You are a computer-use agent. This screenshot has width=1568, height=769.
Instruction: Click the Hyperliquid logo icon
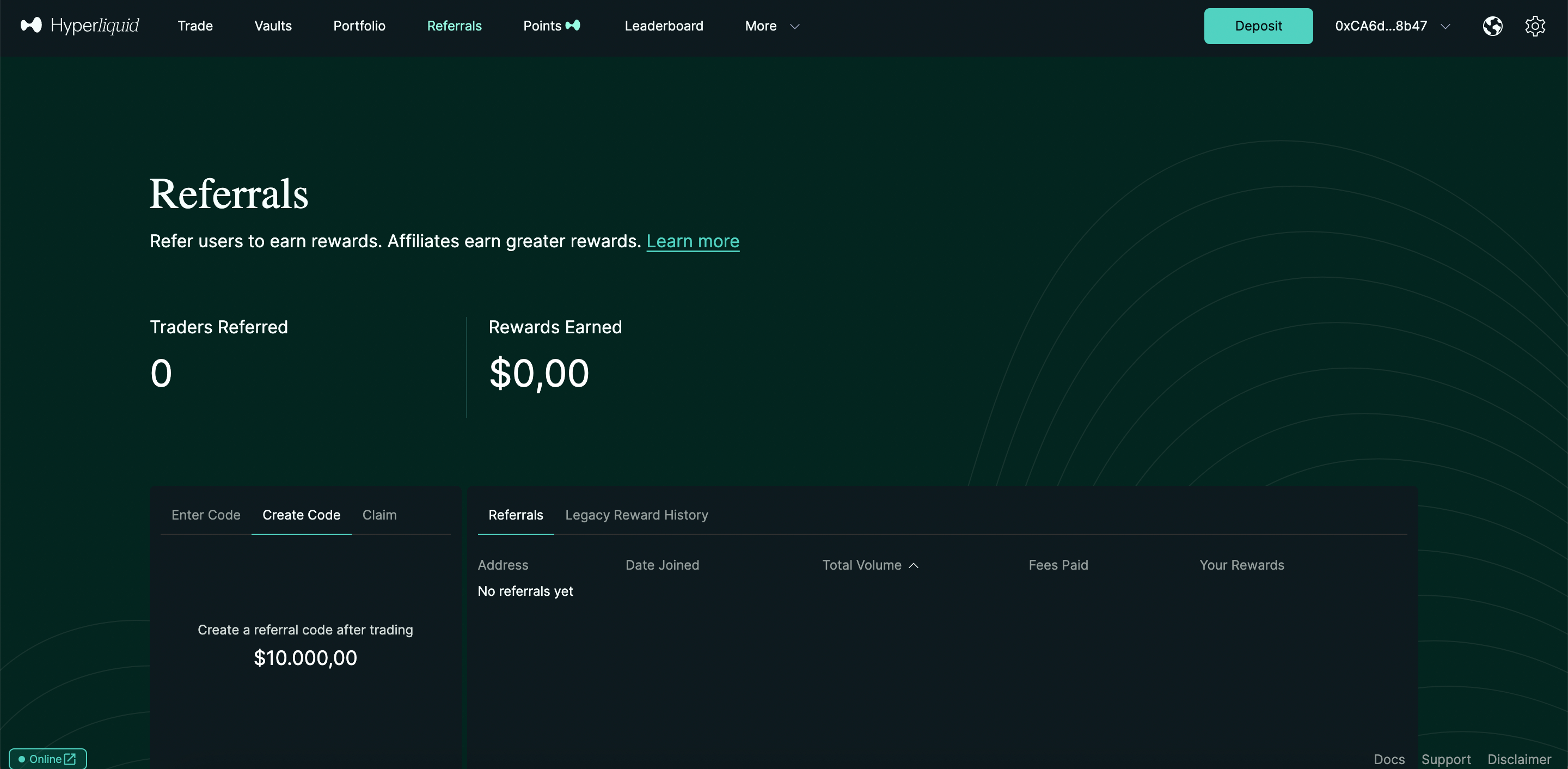(31, 25)
